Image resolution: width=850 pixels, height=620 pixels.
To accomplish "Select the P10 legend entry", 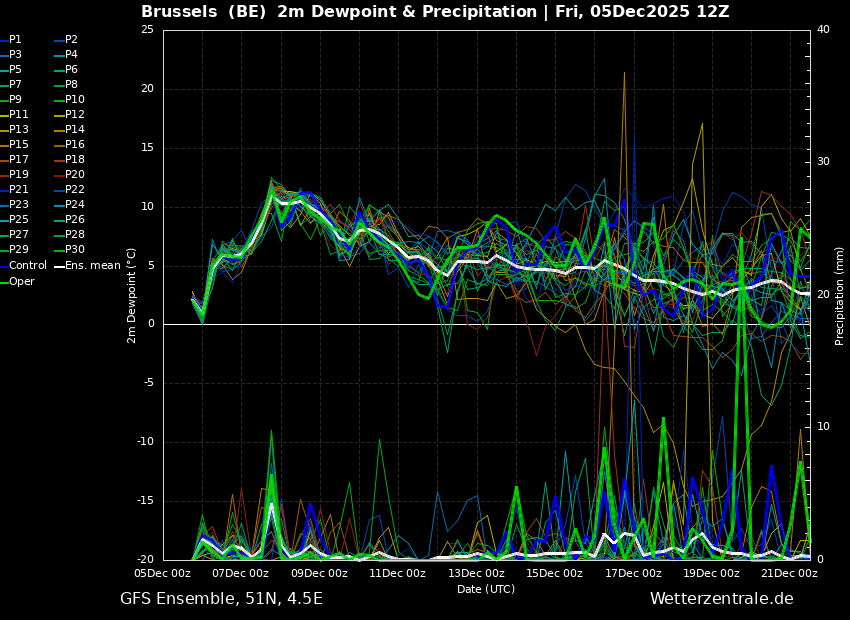I will coord(74,100).
